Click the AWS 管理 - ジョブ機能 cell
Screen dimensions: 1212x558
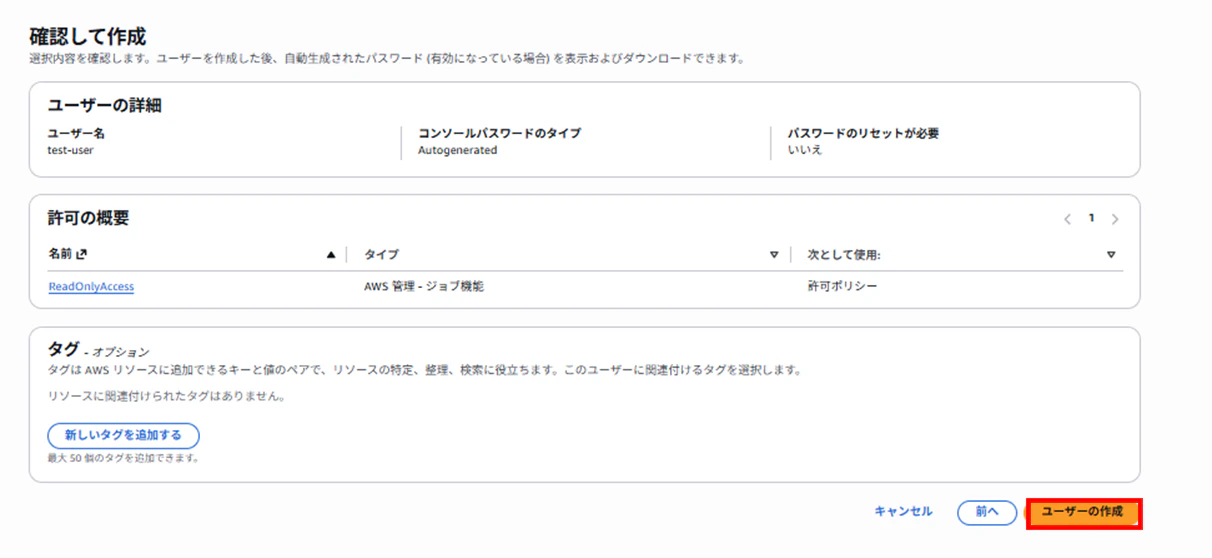(x=424, y=287)
